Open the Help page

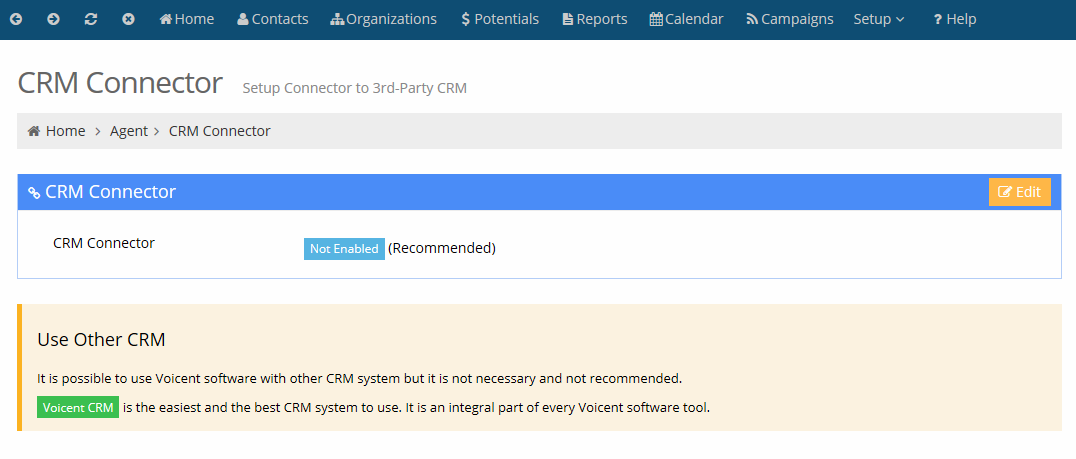[x=955, y=19]
